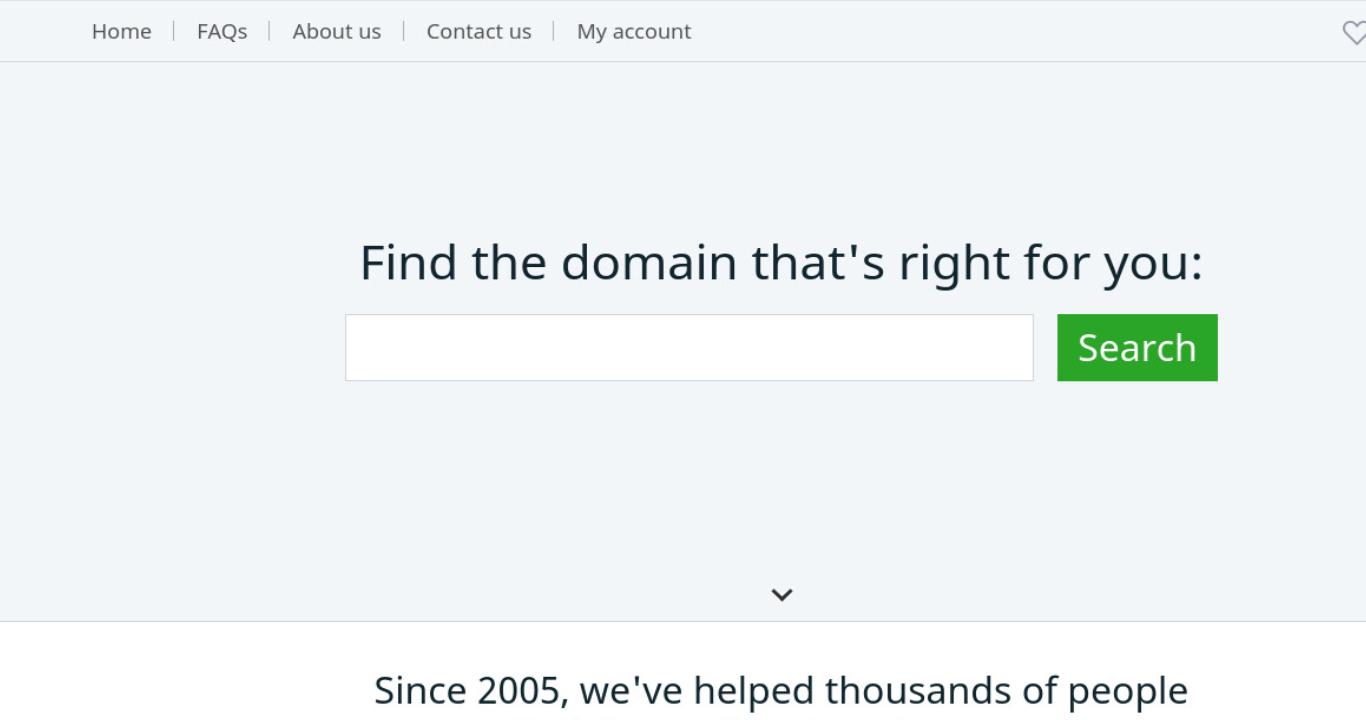The width and height of the screenshot is (1366, 720).
Task: Choose FAQs in the top navigation
Action: pos(222,32)
